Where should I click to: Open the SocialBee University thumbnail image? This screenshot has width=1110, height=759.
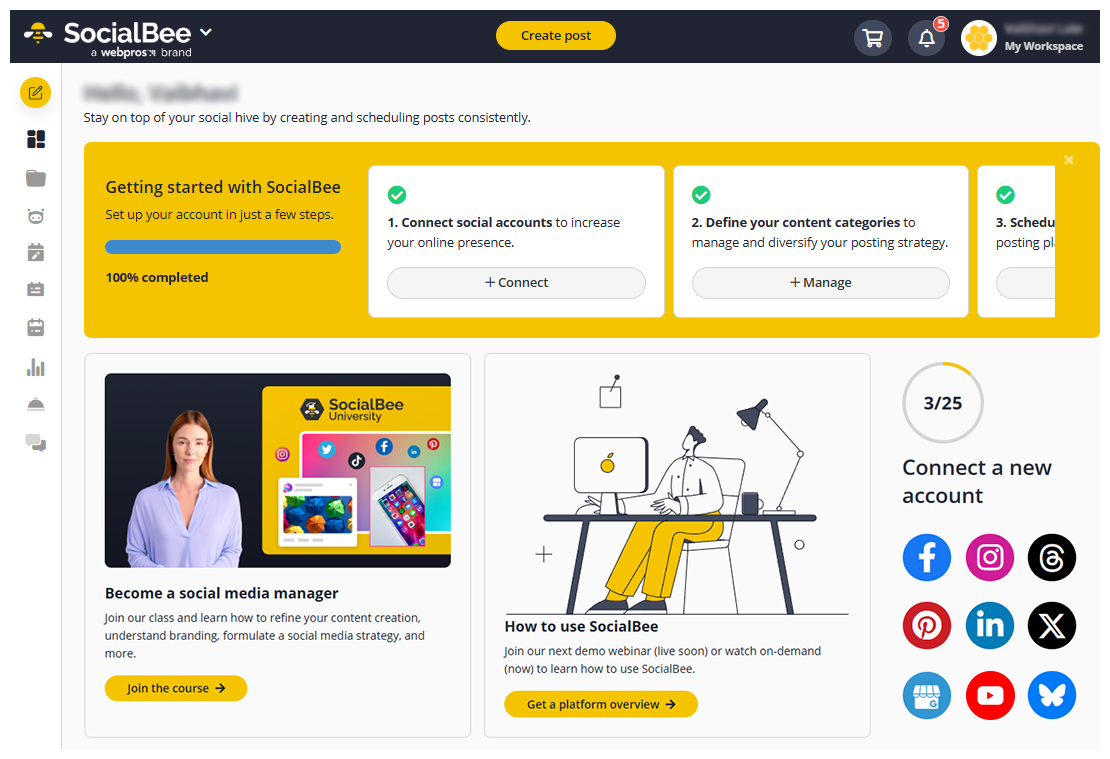[278, 470]
